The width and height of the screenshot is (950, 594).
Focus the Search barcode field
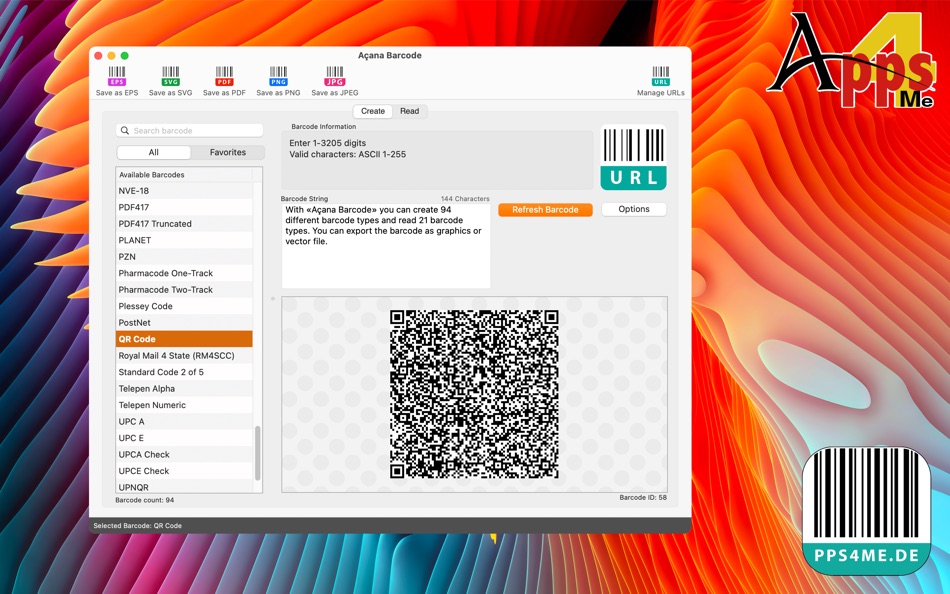190,130
